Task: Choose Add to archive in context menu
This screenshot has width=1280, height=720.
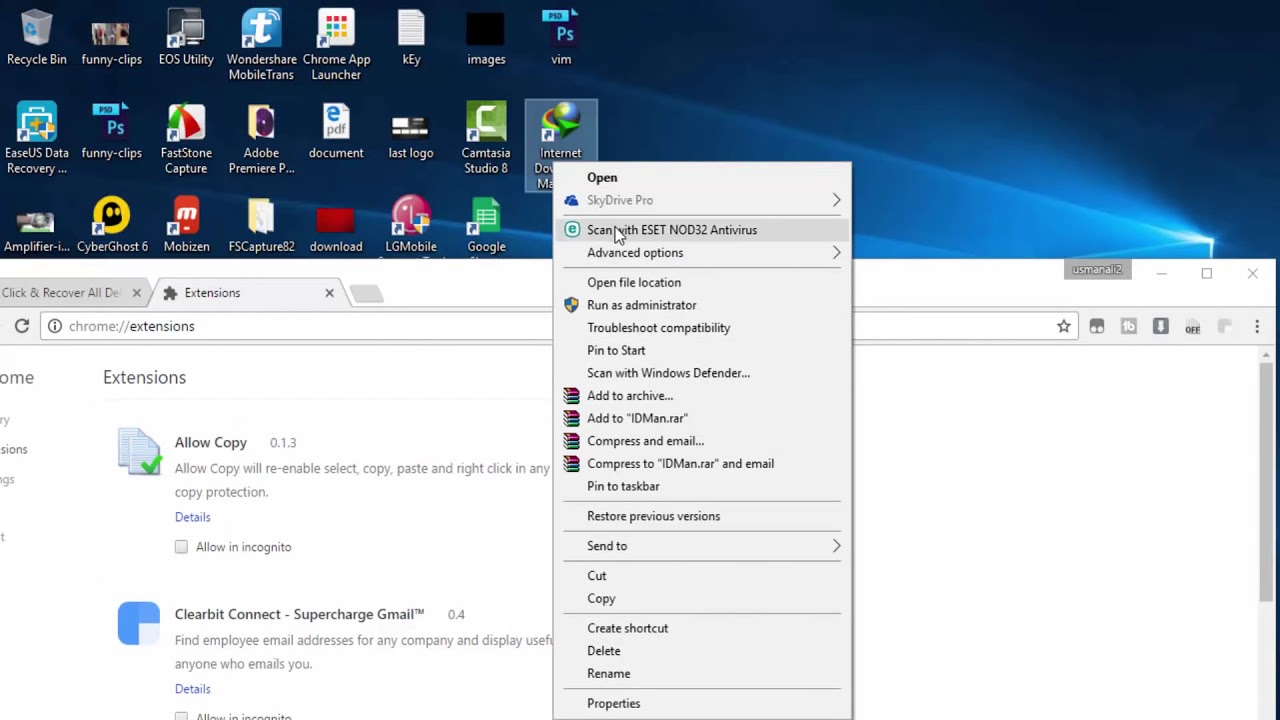Action: pos(702,396)
